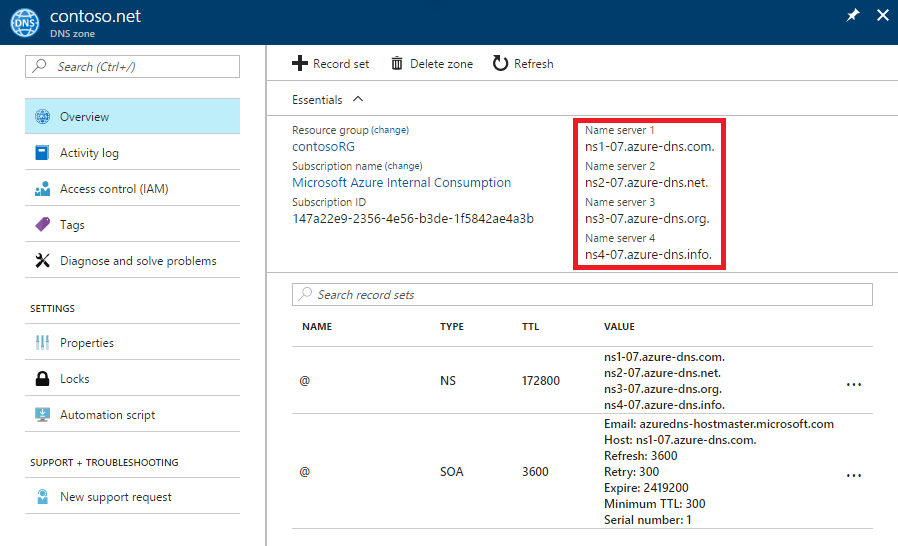
Task: Click the Diagnose tools icon
Action: [x=42, y=261]
